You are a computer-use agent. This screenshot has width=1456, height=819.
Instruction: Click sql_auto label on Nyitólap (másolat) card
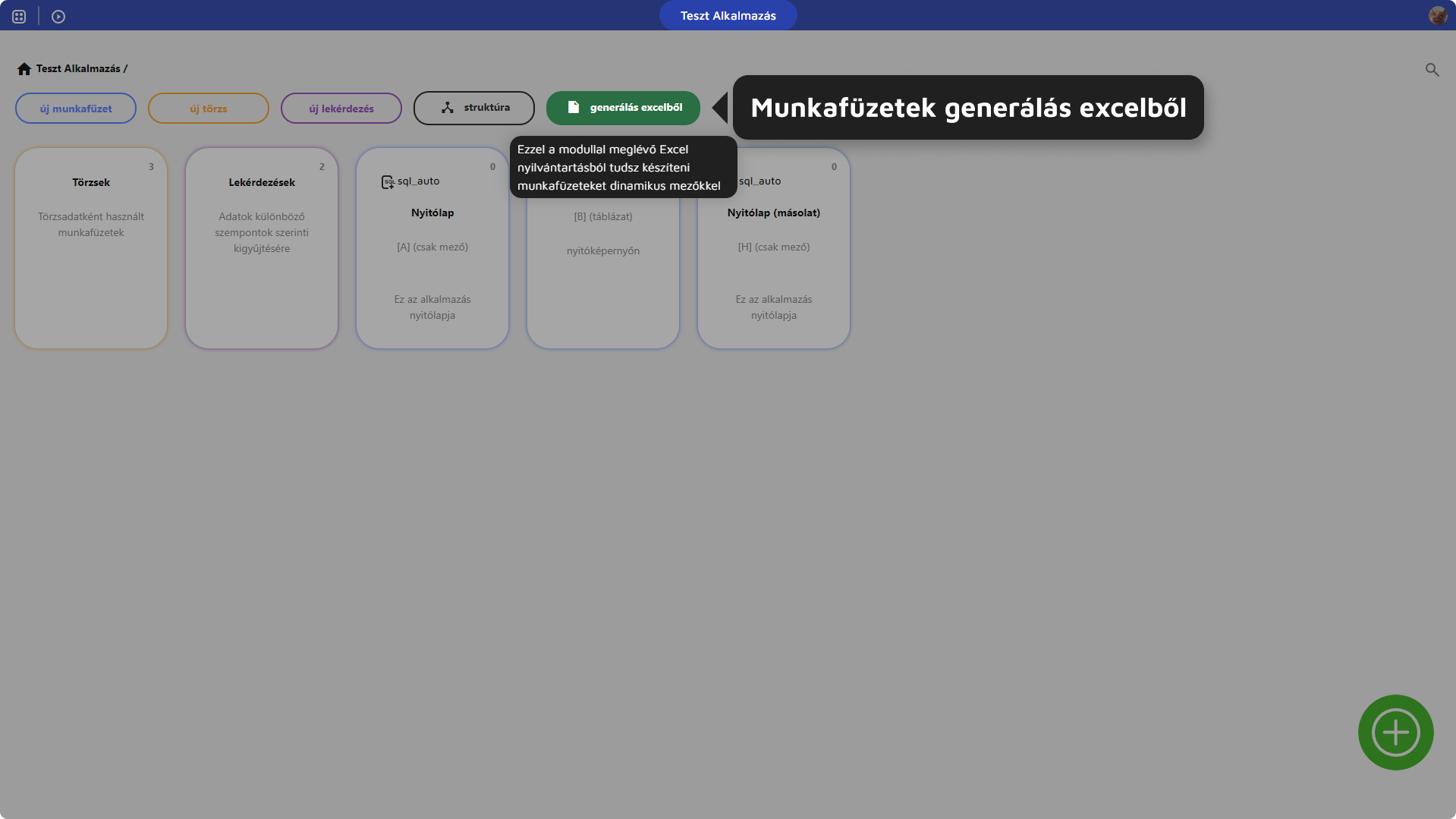click(759, 181)
